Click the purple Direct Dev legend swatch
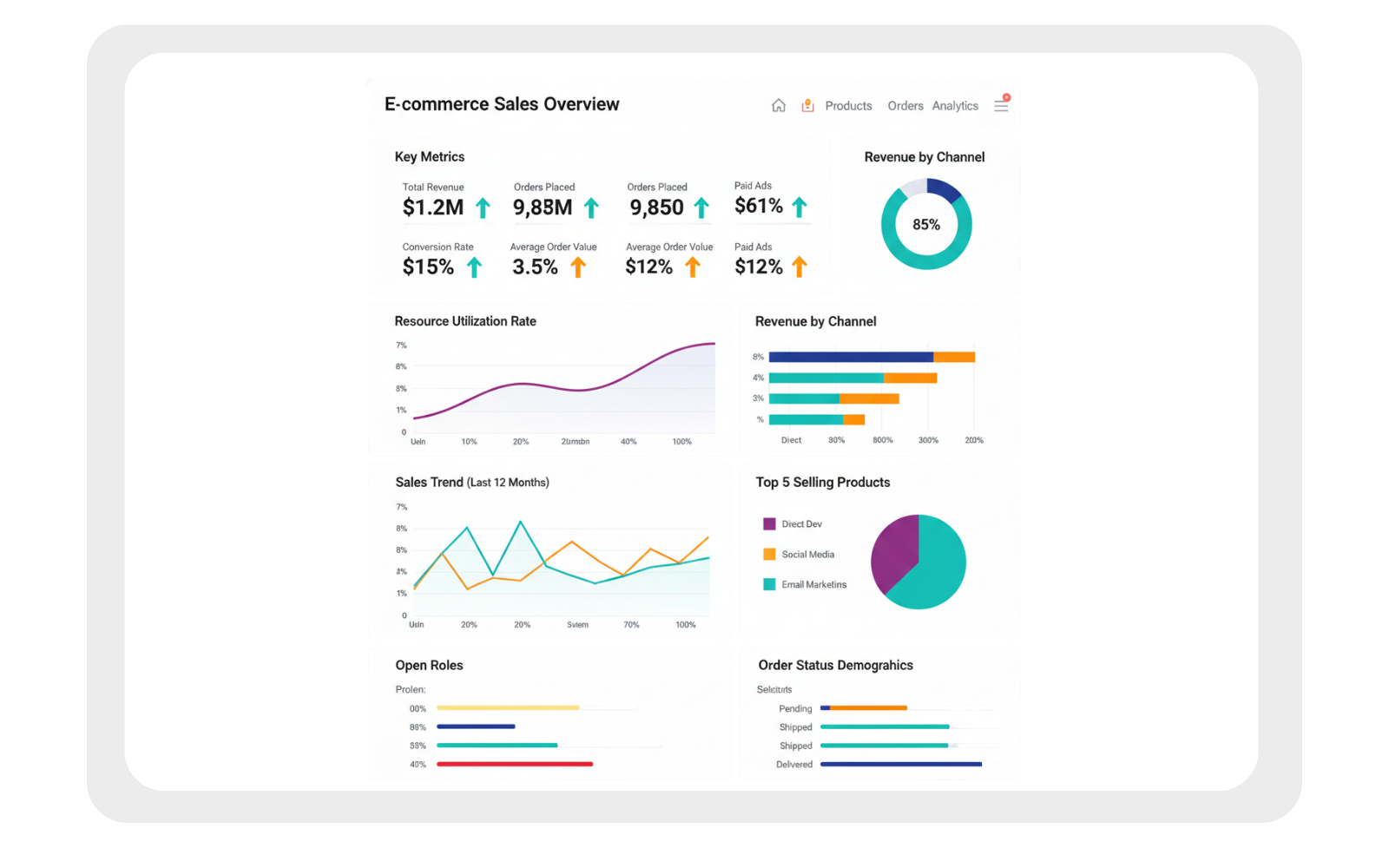This screenshot has height=868, width=1389. 769,524
